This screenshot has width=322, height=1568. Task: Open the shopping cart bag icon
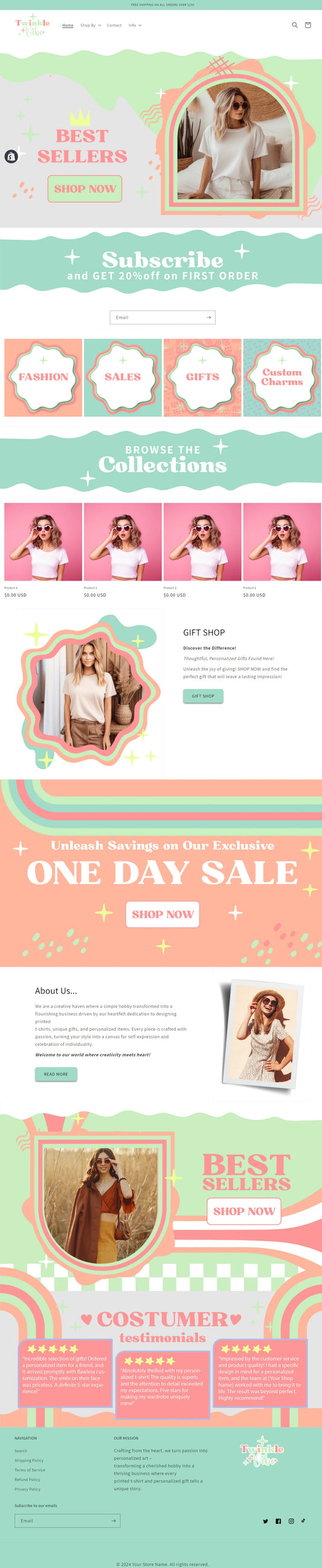click(308, 25)
